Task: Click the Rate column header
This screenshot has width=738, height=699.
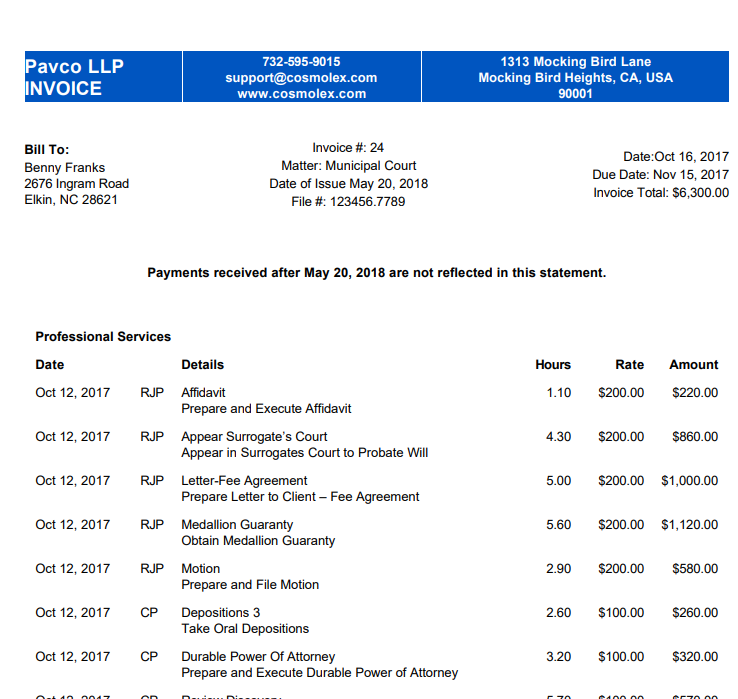Action: [630, 365]
